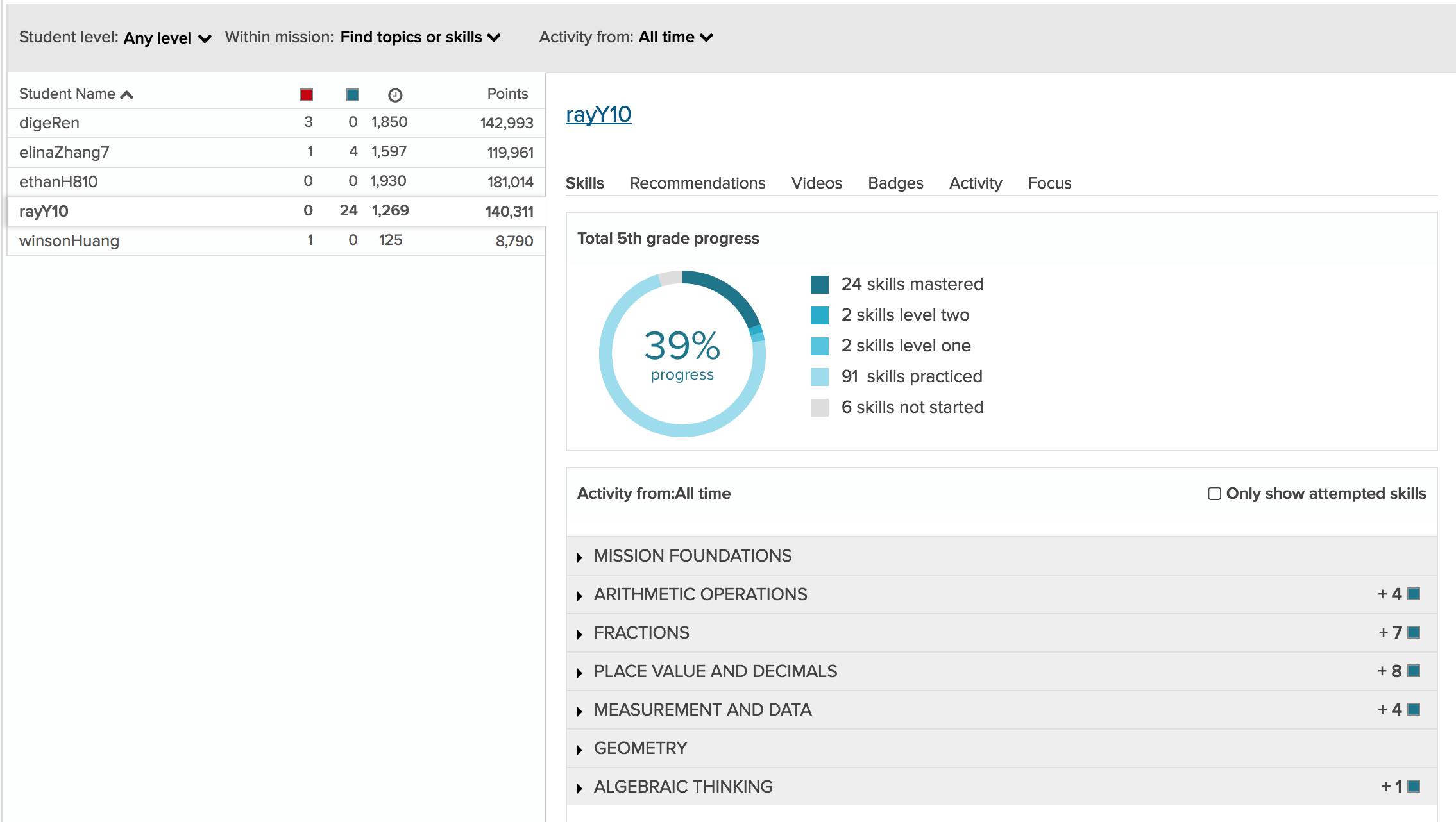Click the teal mastered-skills column icon

pyautogui.click(x=353, y=95)
